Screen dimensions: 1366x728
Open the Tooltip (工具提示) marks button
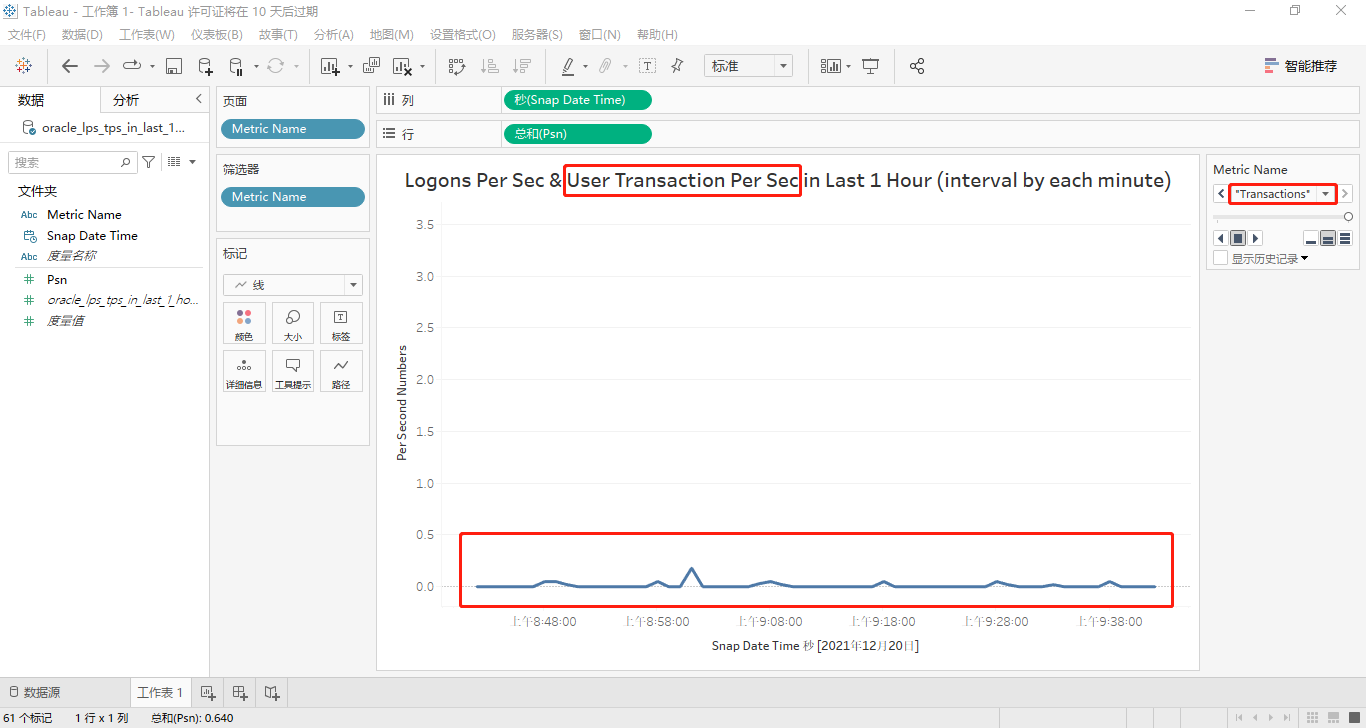(293, 371)
